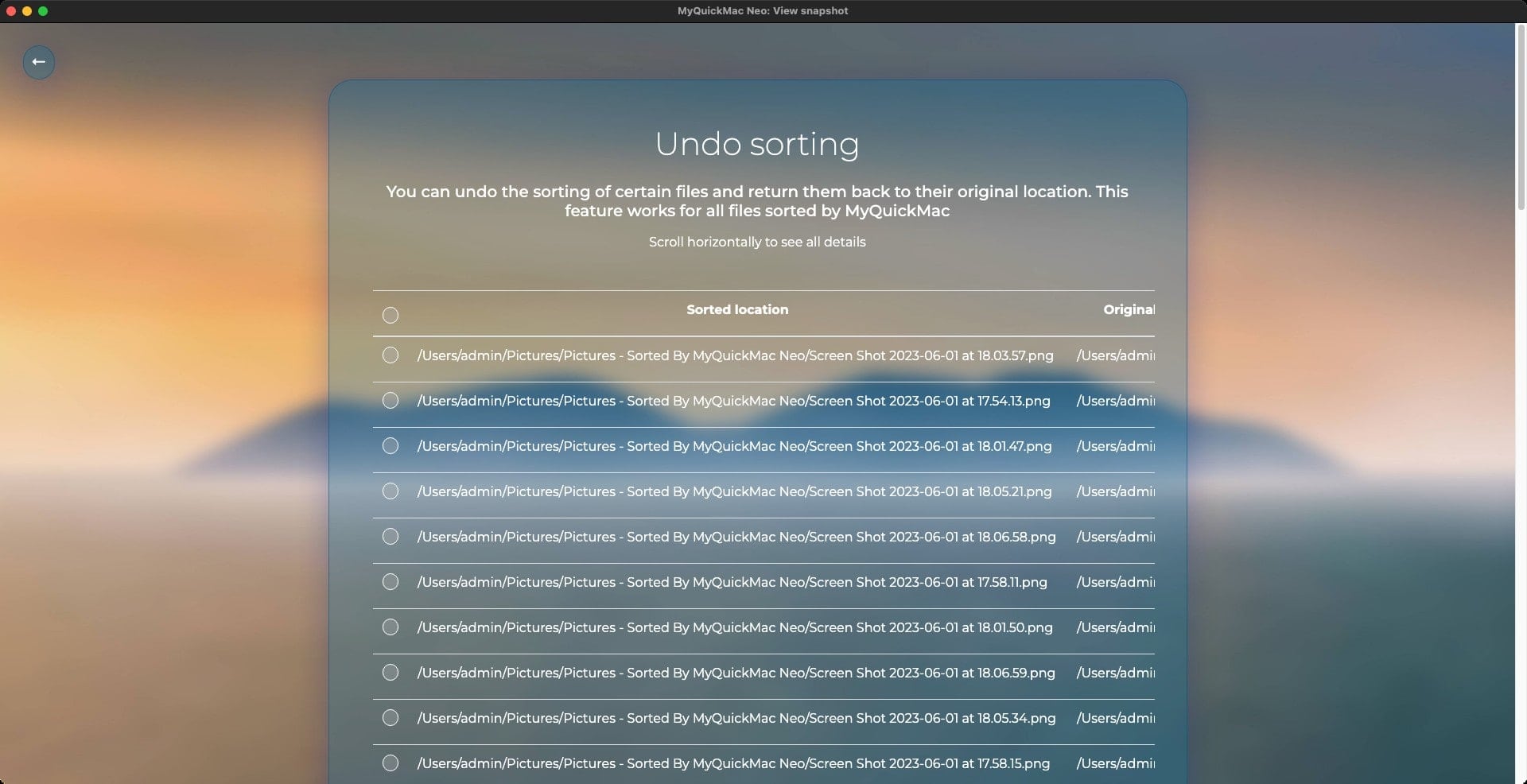Viewport: 1527px width, 784px height.
Task: Click the sorted path ending 18.01.47.png
Action: [x=734, y=446]
